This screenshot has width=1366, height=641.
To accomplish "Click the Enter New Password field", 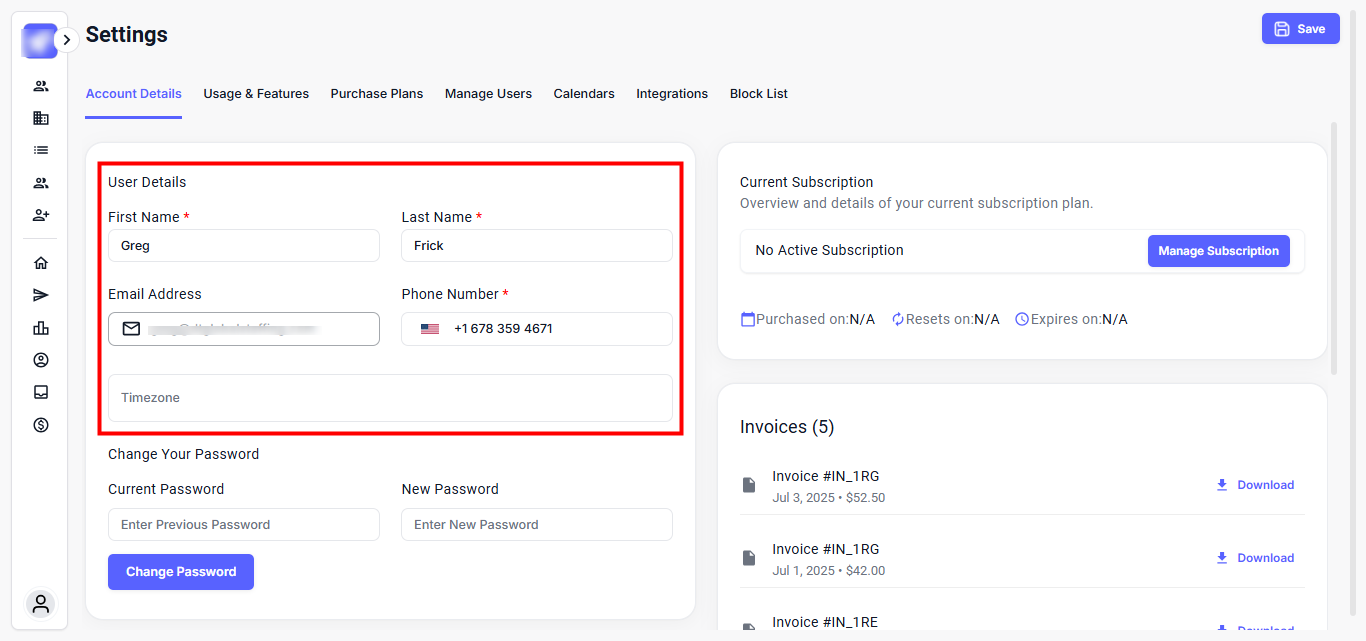I will 536,525.
